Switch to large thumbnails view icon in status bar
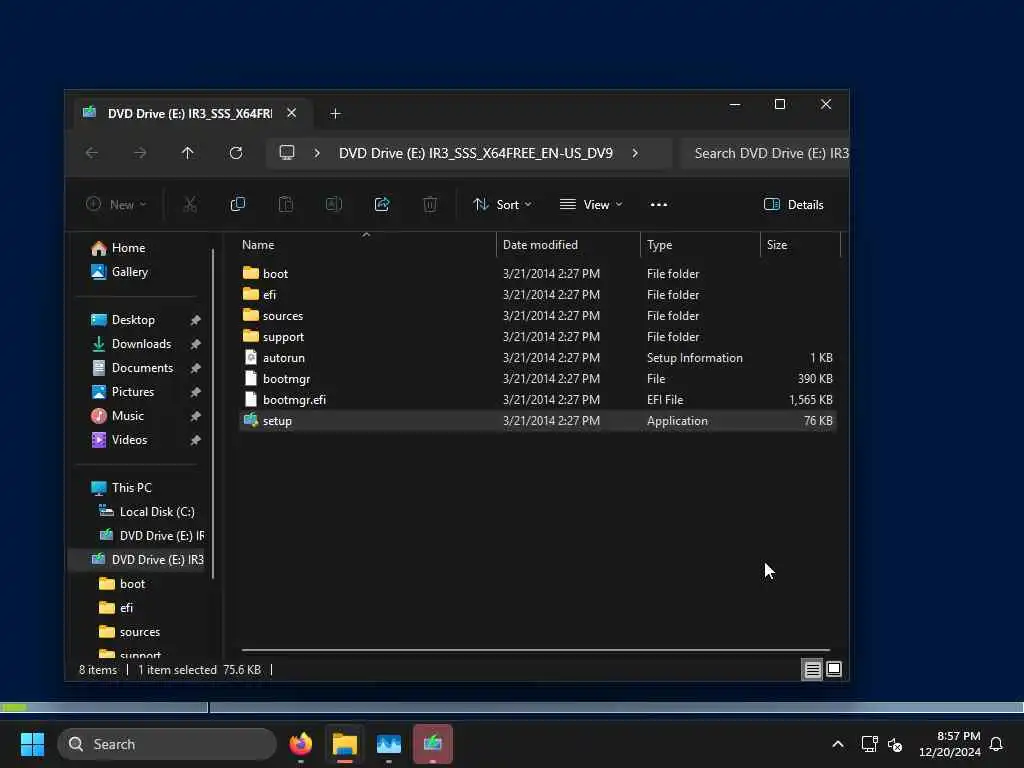 834,669
